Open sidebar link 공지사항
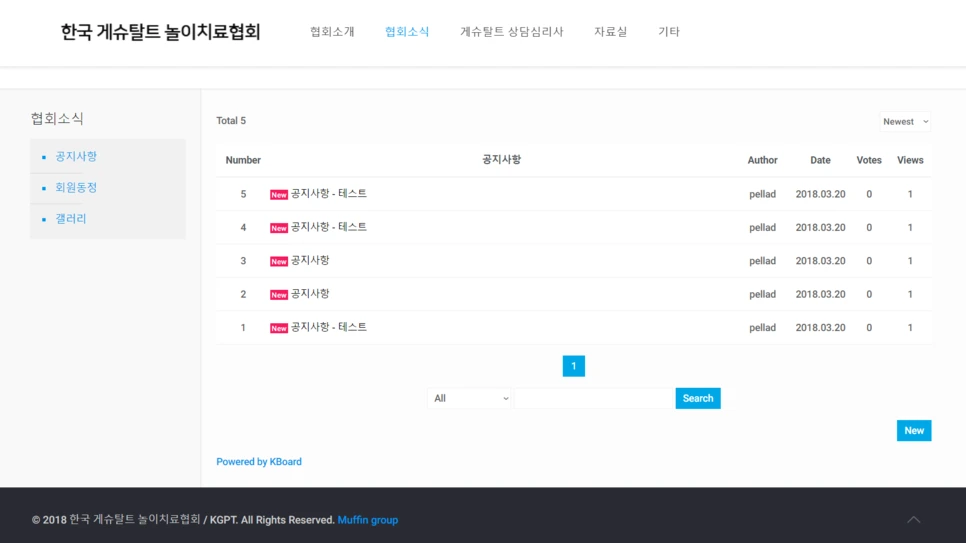The height and width of the screenshot is (543, 966). (76, 157)
